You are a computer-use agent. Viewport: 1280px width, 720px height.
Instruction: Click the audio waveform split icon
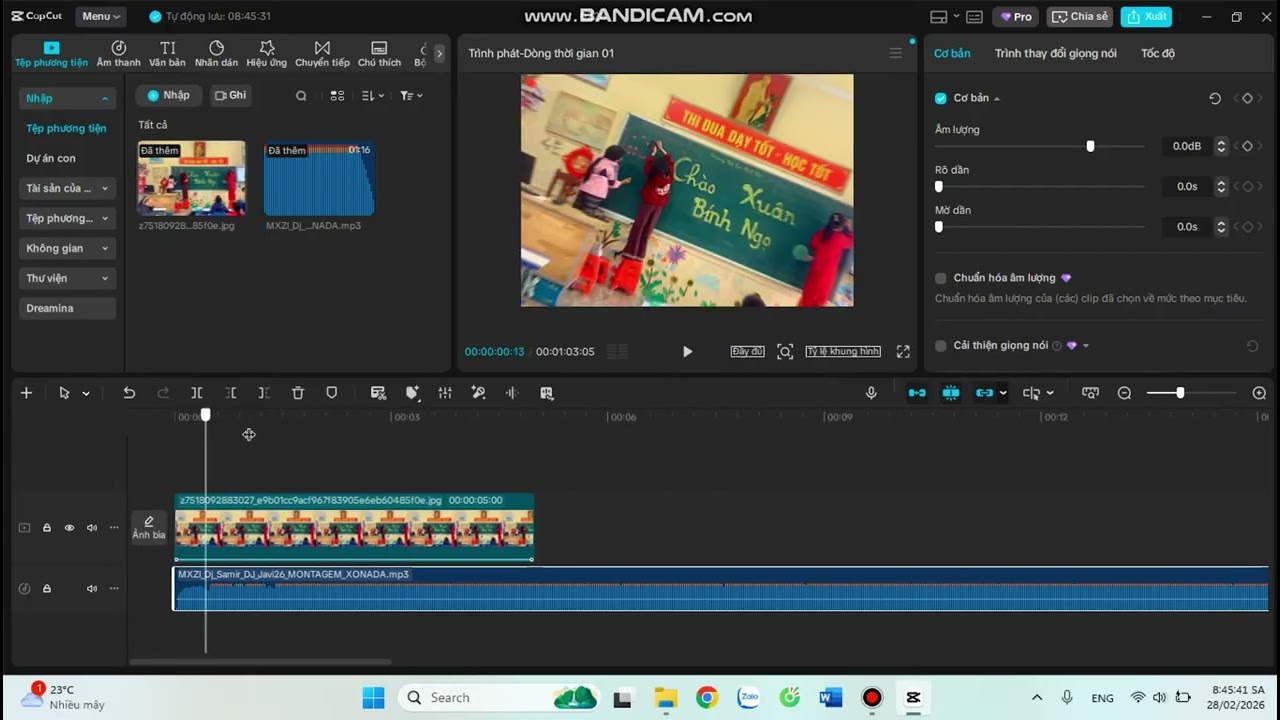point(512,393)
